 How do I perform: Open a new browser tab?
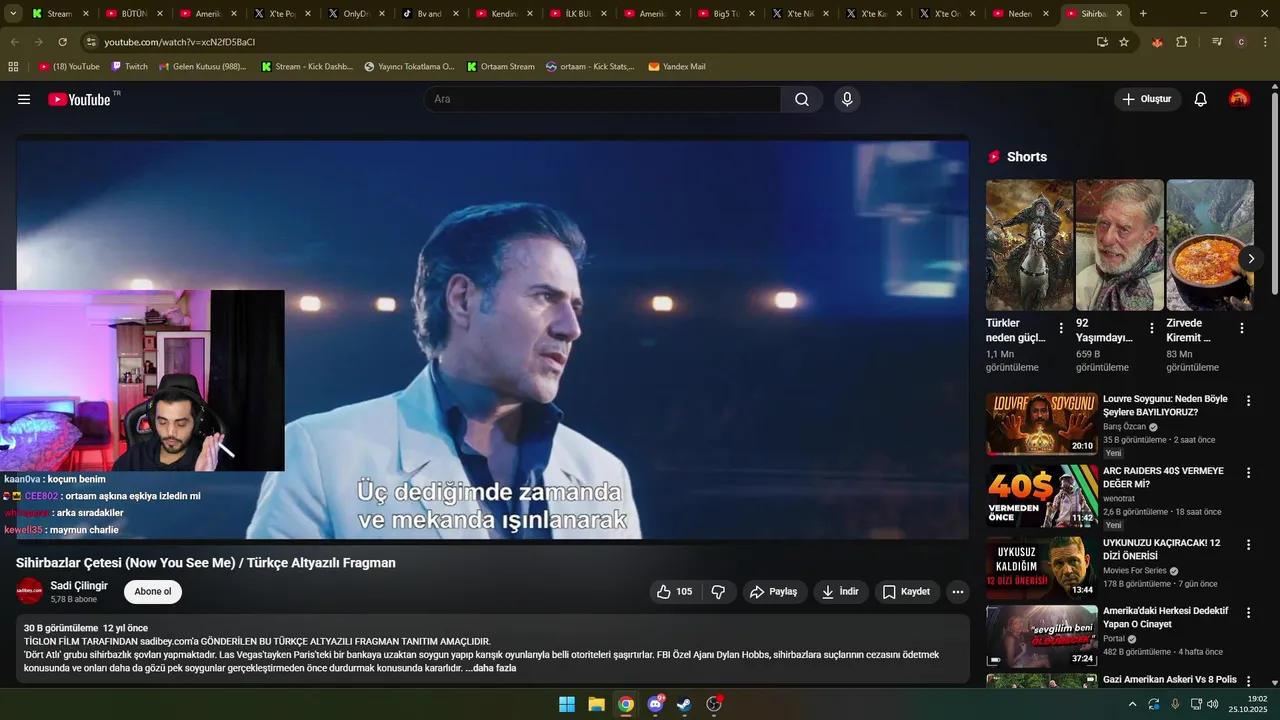pos(1143,14)
